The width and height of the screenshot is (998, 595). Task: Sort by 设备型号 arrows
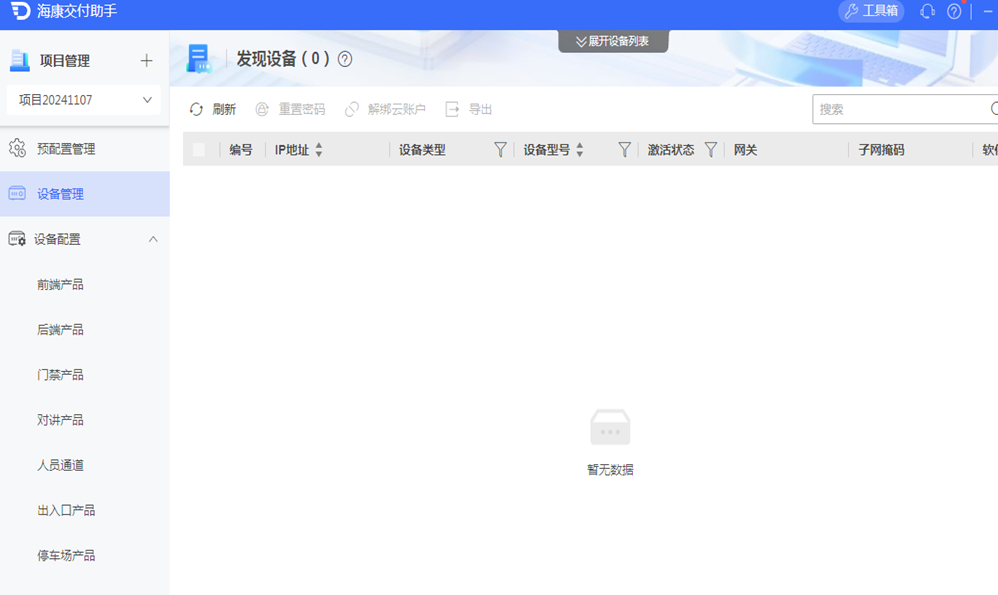click(579, 150)
